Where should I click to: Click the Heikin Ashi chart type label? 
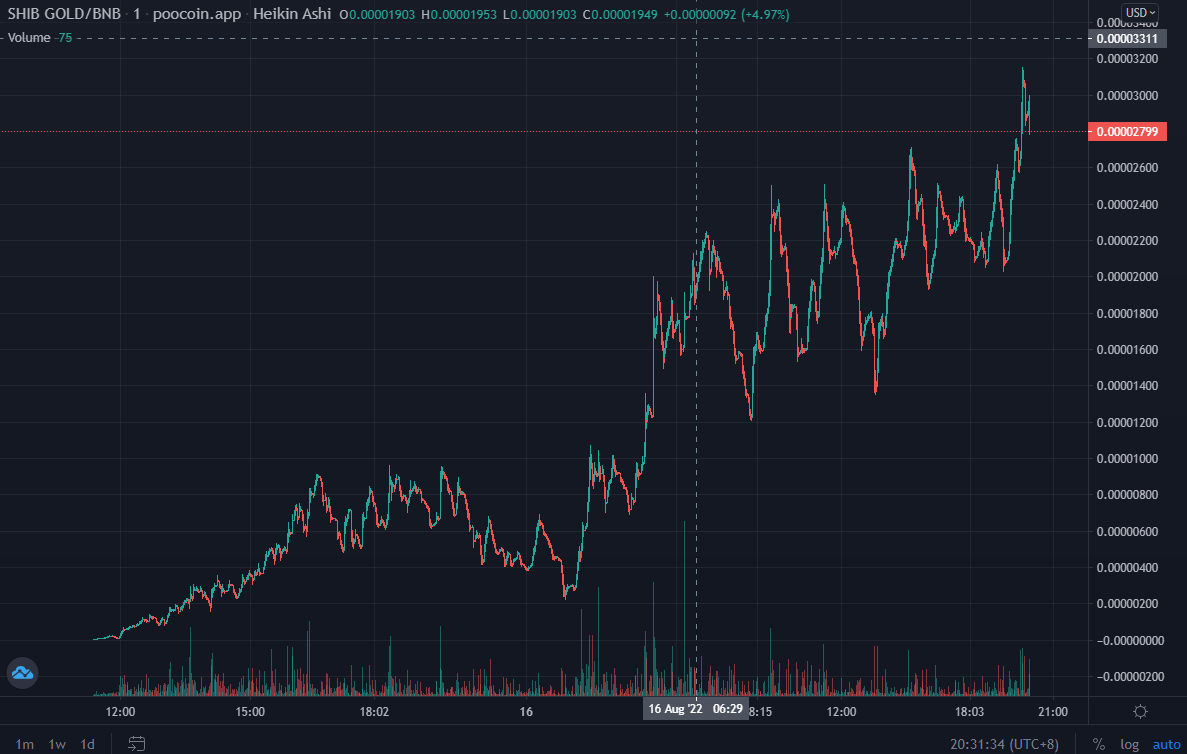pos(291,14)
